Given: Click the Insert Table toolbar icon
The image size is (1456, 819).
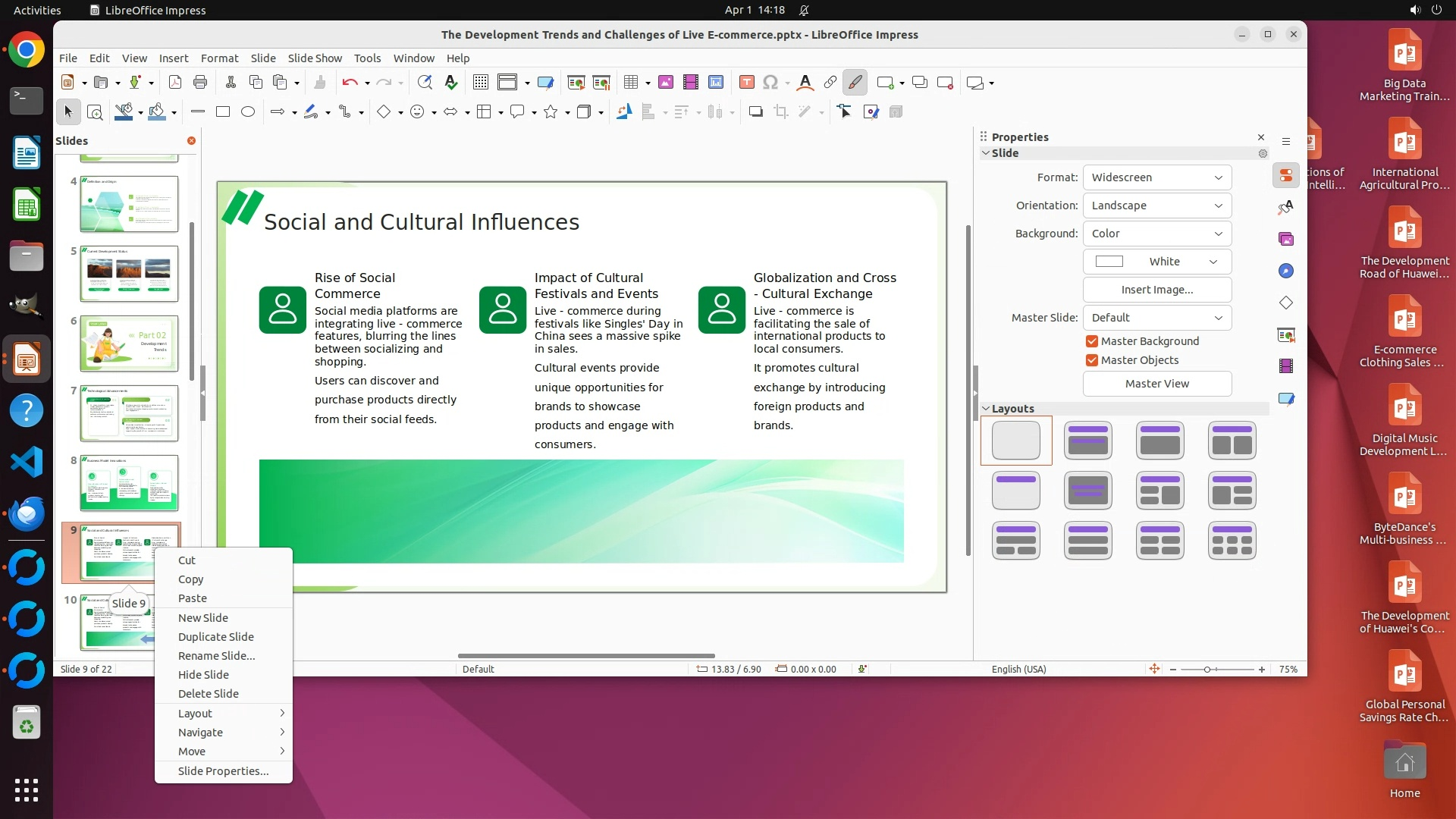Looking at the screenshot, I should coord(630,83).
